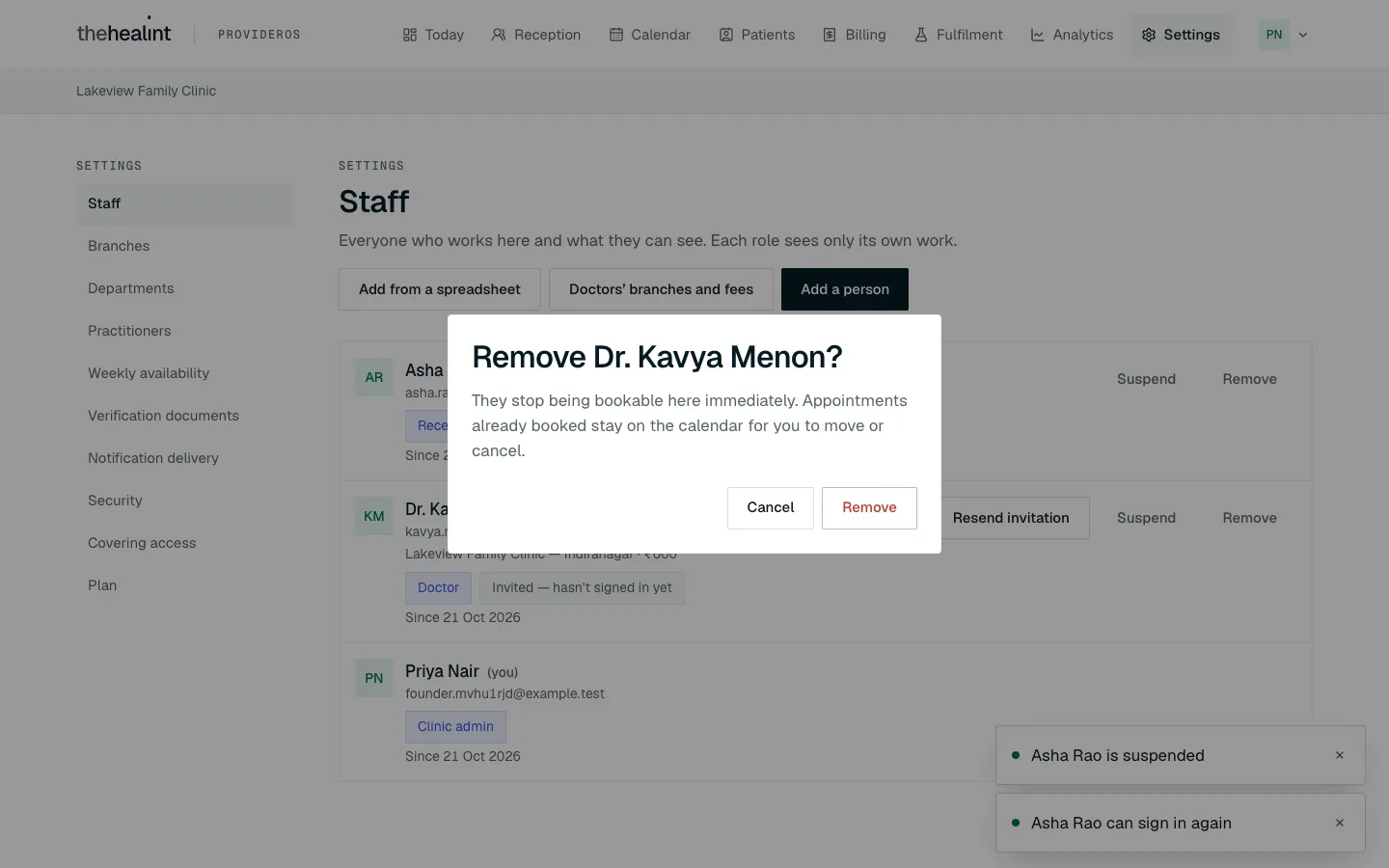Click the PN profile avatar in header
The image size is (1389, 868).
coord(1274,35)
